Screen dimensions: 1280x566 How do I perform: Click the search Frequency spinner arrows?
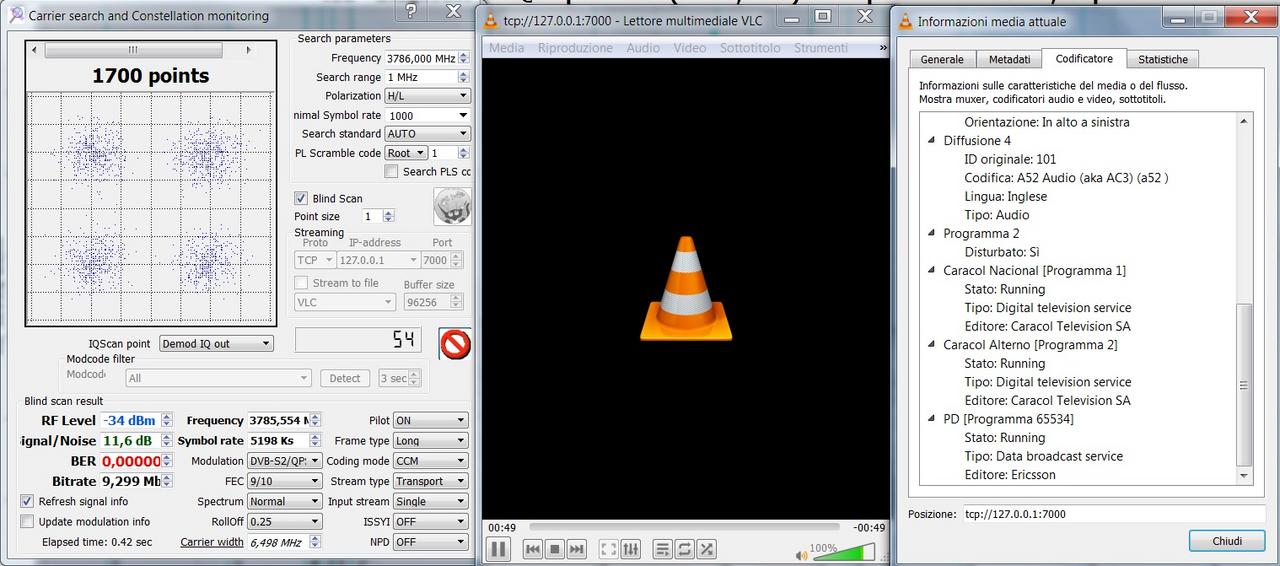click(464, 58)
